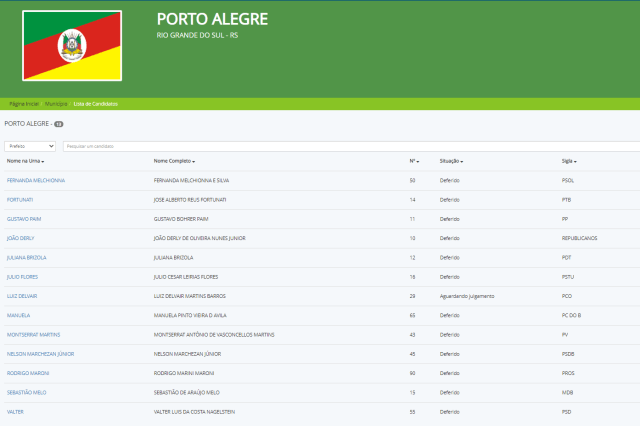Focus the candidate search field
The width and height of the screenshot is (640, 426).
click(351, 146)
